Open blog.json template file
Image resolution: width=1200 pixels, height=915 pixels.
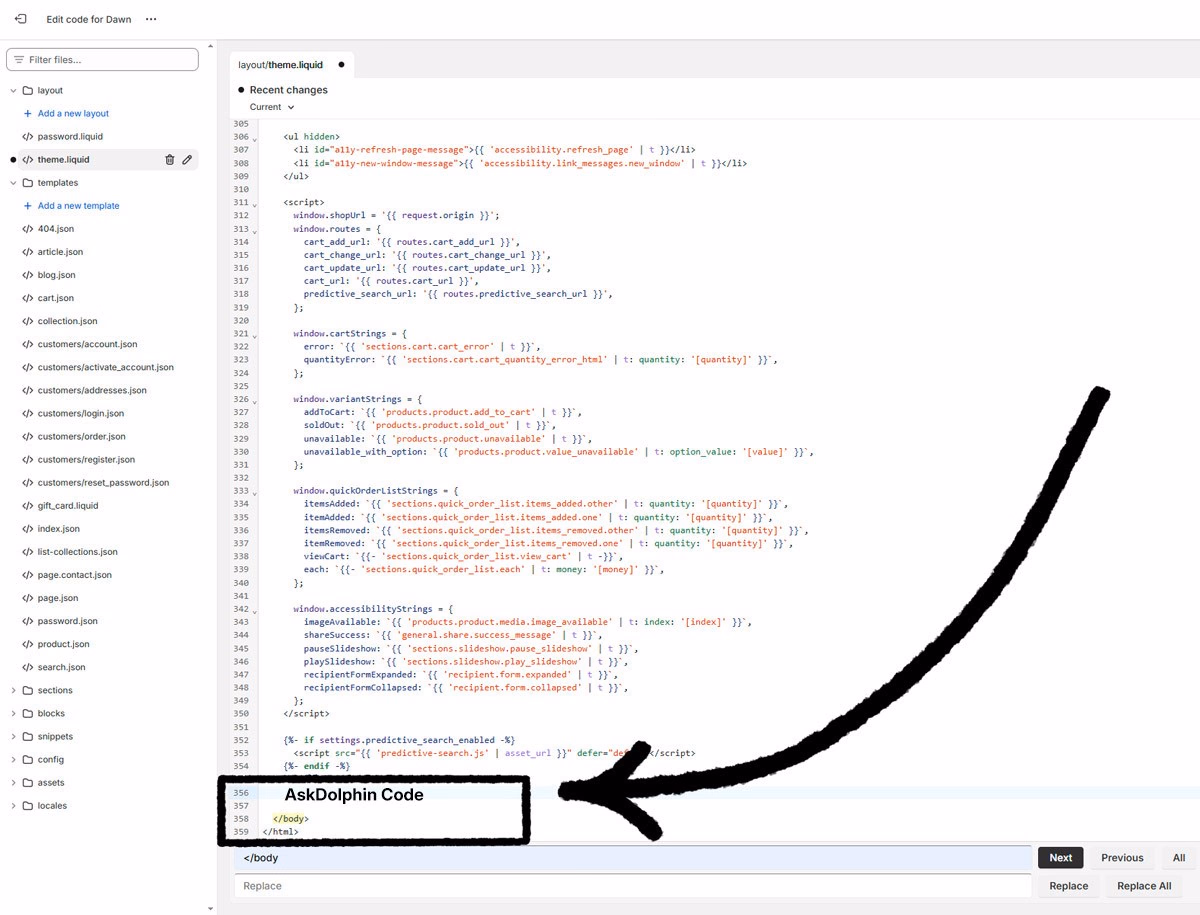(56, 274)
